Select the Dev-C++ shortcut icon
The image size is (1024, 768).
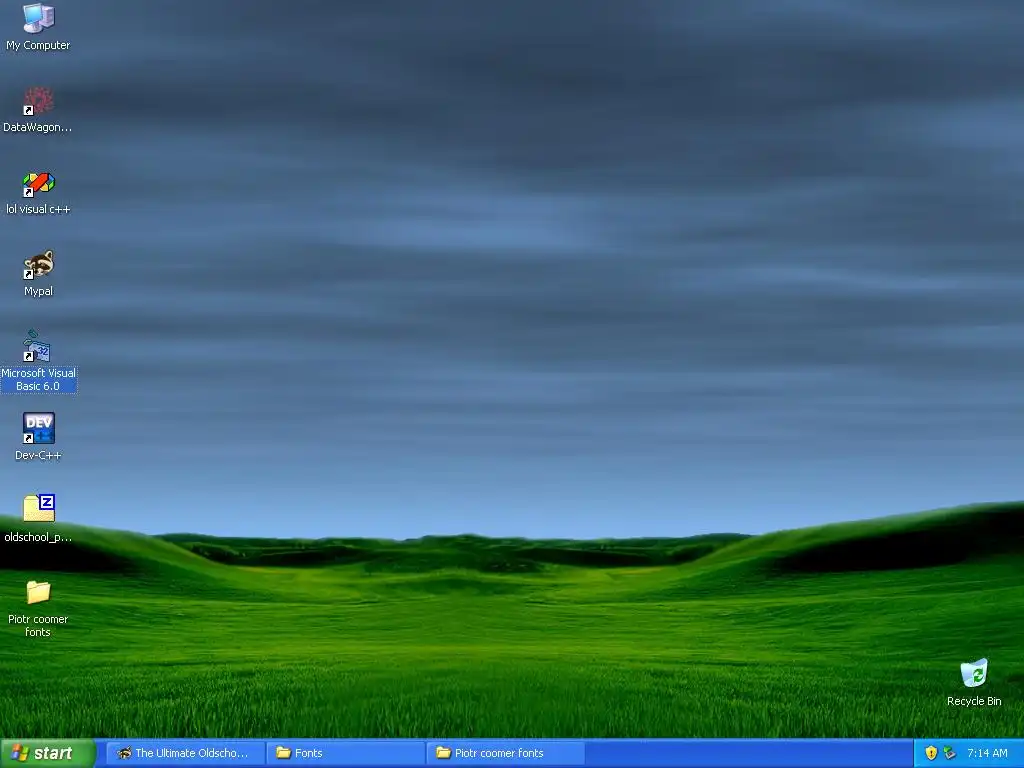click(39, 428)
